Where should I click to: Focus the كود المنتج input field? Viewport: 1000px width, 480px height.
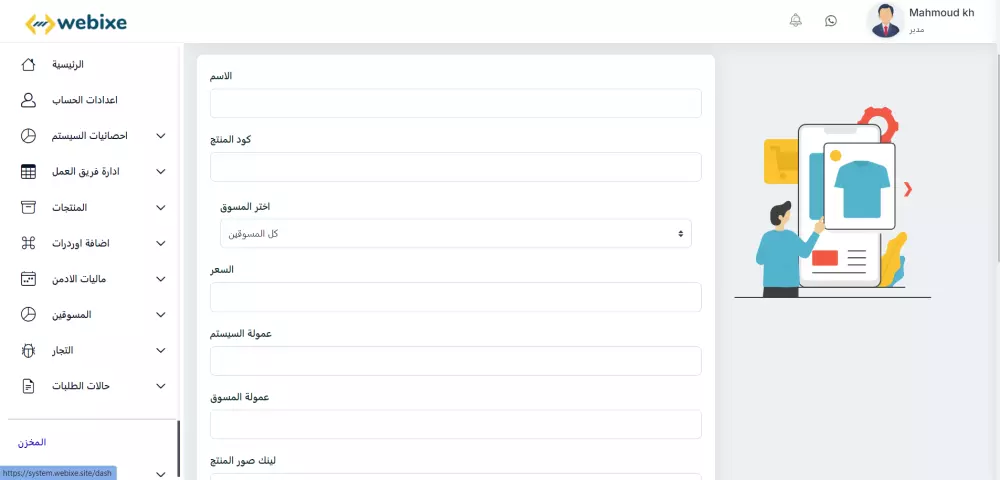(x=455, y=167)
